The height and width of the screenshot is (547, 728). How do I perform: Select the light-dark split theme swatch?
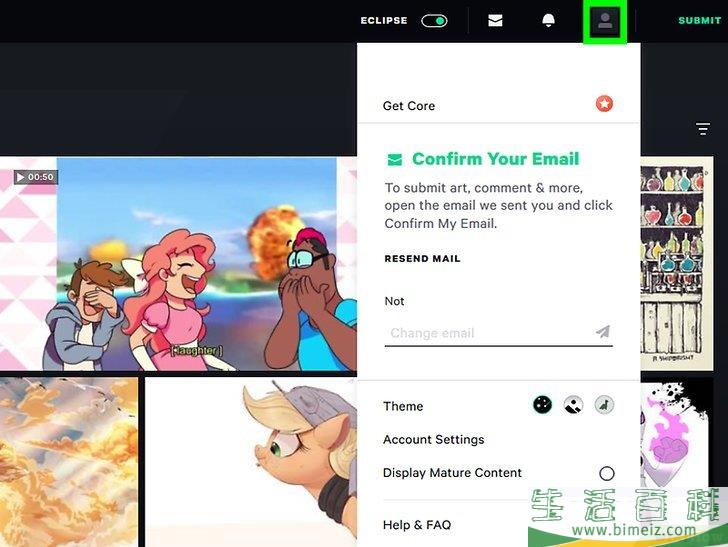coord(573,404)
